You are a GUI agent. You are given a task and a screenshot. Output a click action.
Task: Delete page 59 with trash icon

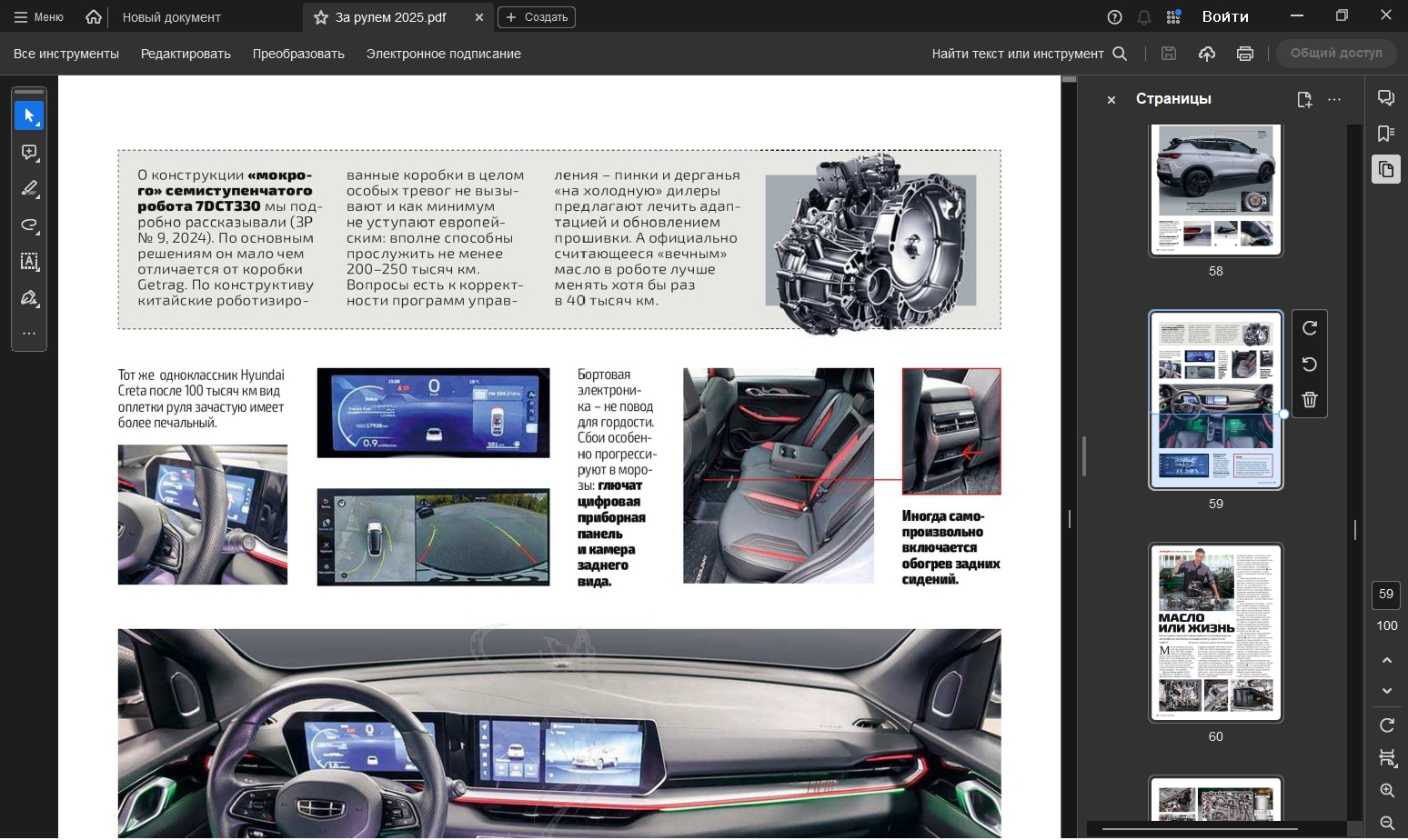click(x=1310, y=400)
